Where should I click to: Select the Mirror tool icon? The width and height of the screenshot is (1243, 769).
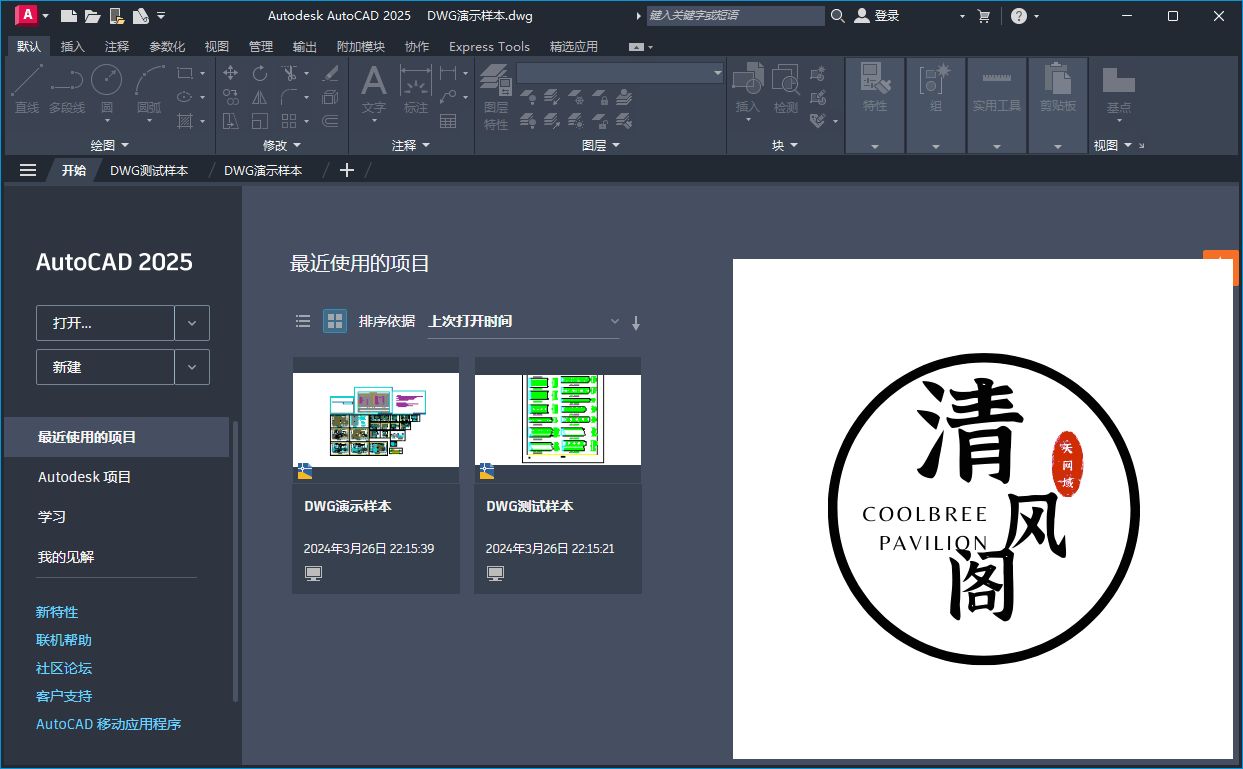click(x=260, y=97)
